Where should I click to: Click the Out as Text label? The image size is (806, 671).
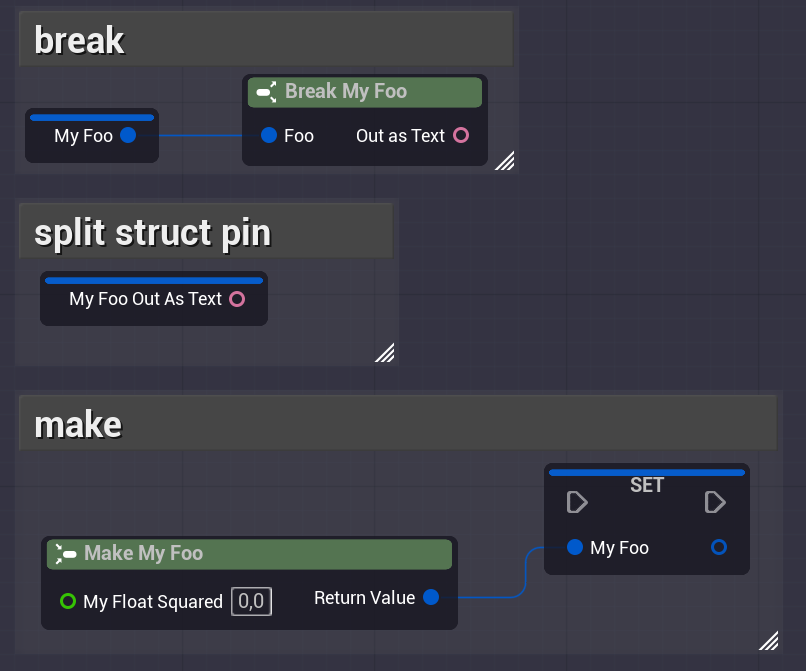400,136
